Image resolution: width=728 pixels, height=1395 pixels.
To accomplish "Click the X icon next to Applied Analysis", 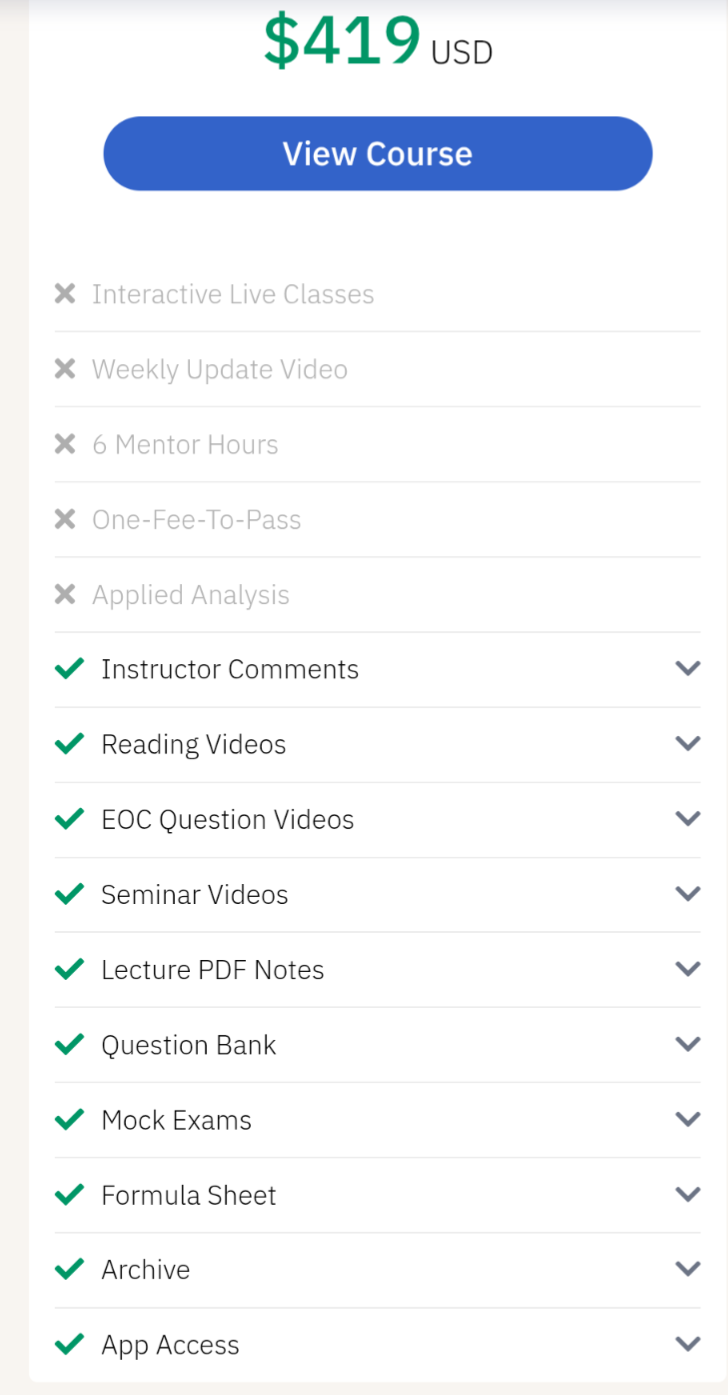I will tap(65, 594).
